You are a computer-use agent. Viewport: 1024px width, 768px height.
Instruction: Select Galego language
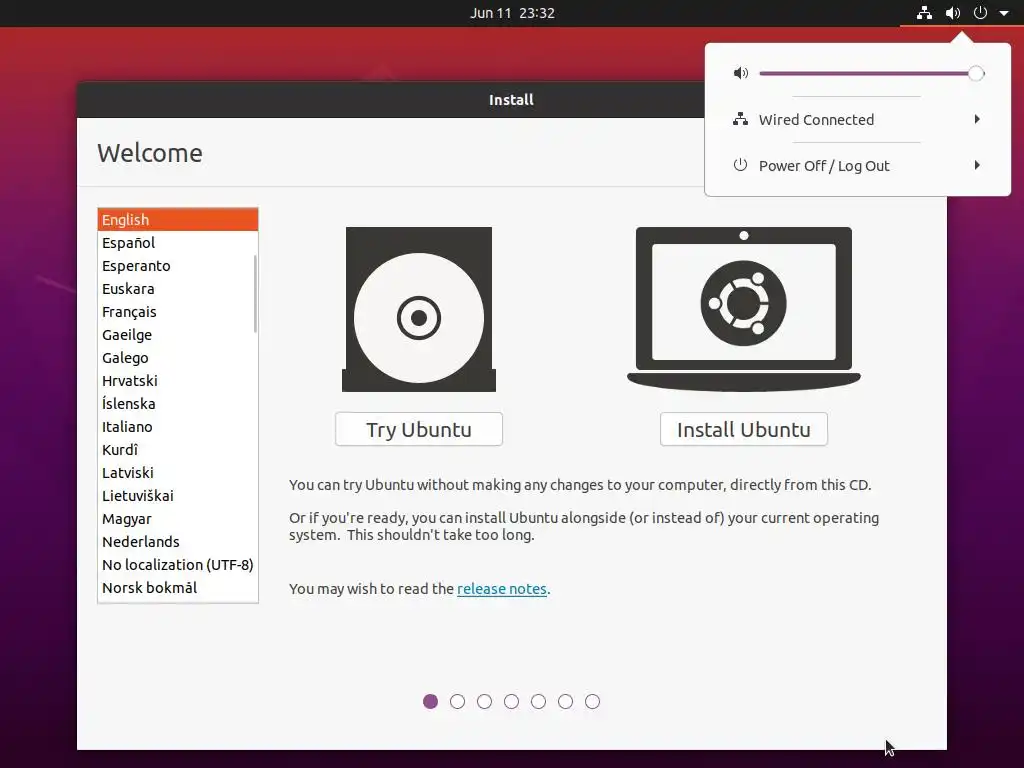pos(176,358)
